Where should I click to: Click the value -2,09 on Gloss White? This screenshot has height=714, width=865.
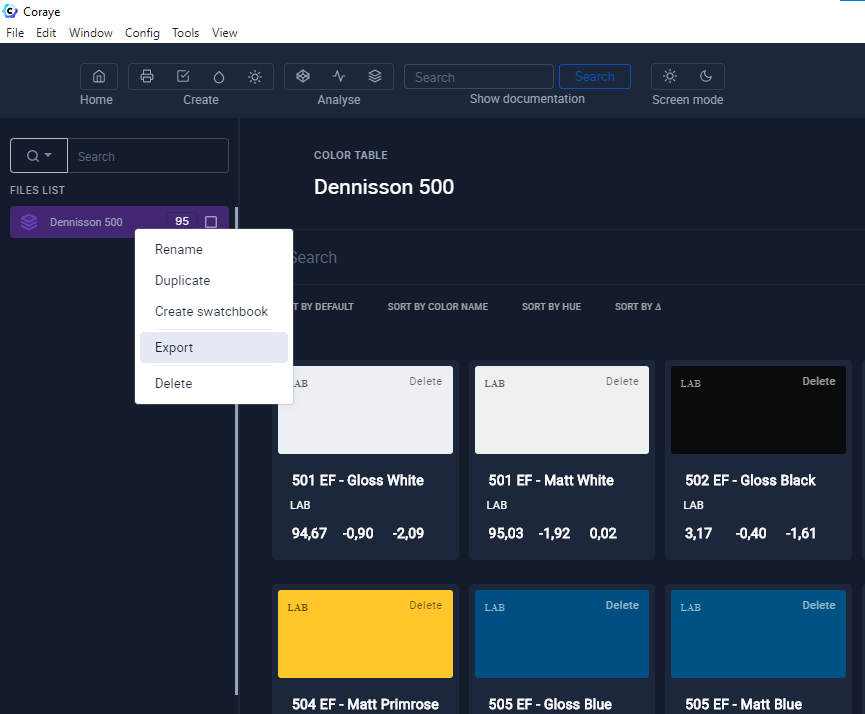[x=408, y=534]
